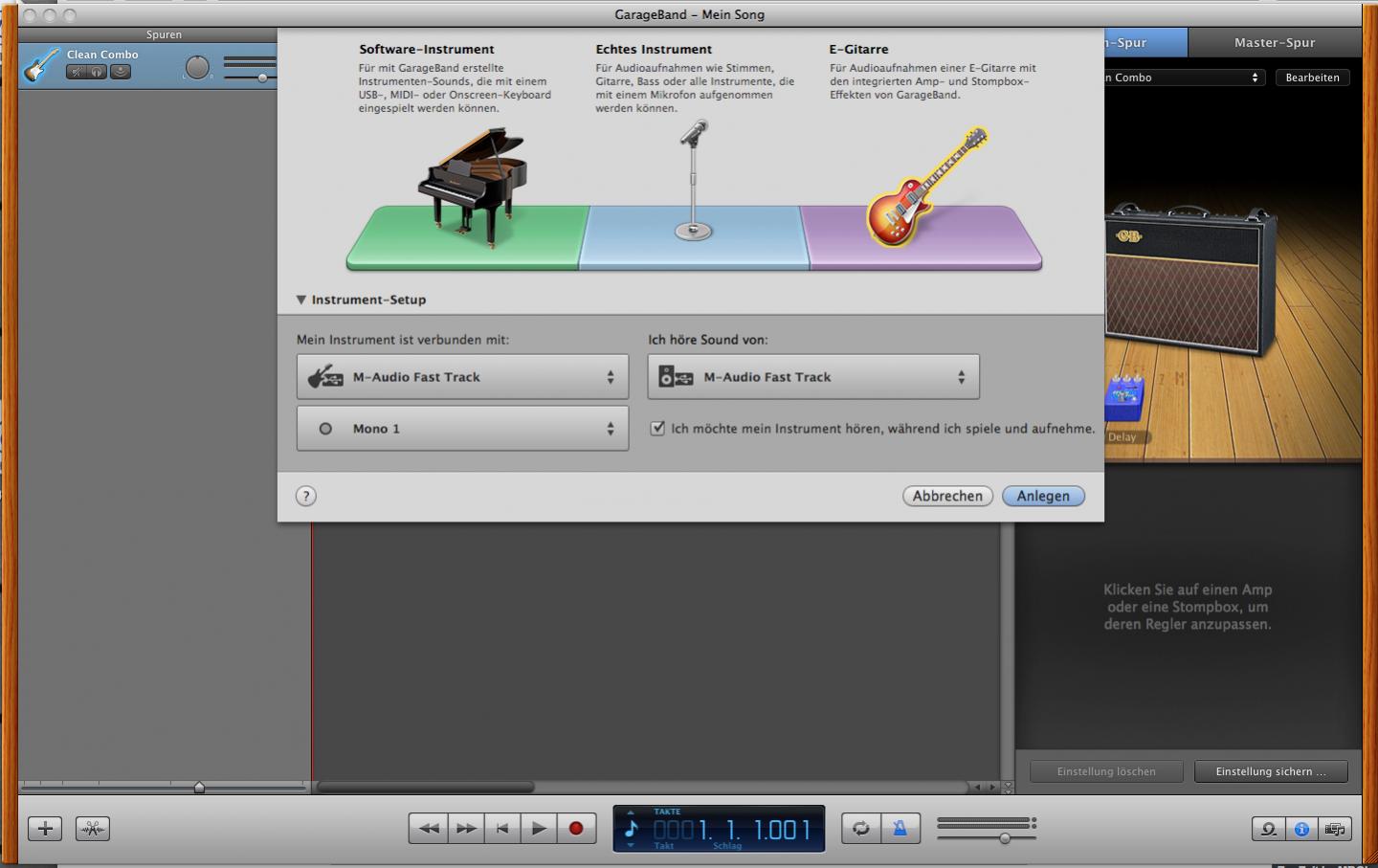Open the loop browser button
Viewport: 1378px width, 868px height.
tap(1269, 829)
